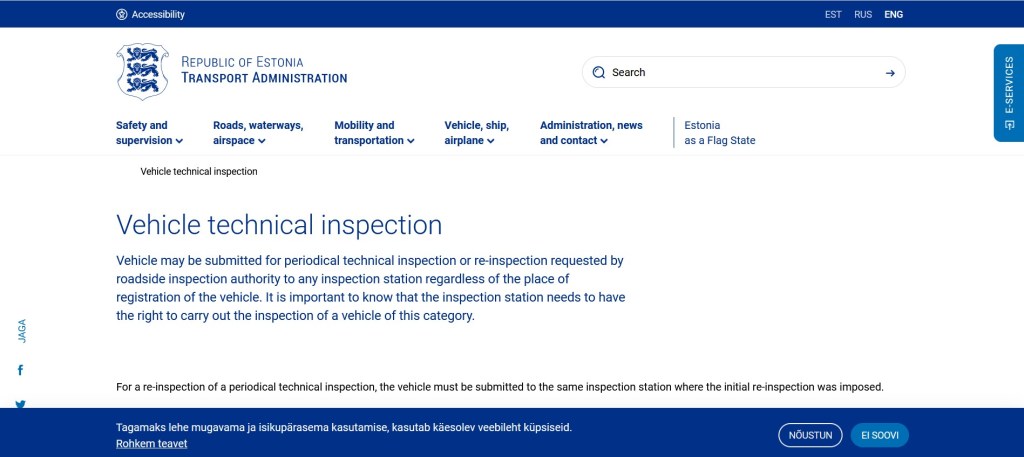Expand Roads, waterways, airspace menu
Viewport: 1024px width, 457px height.
[x=258, y=133]
